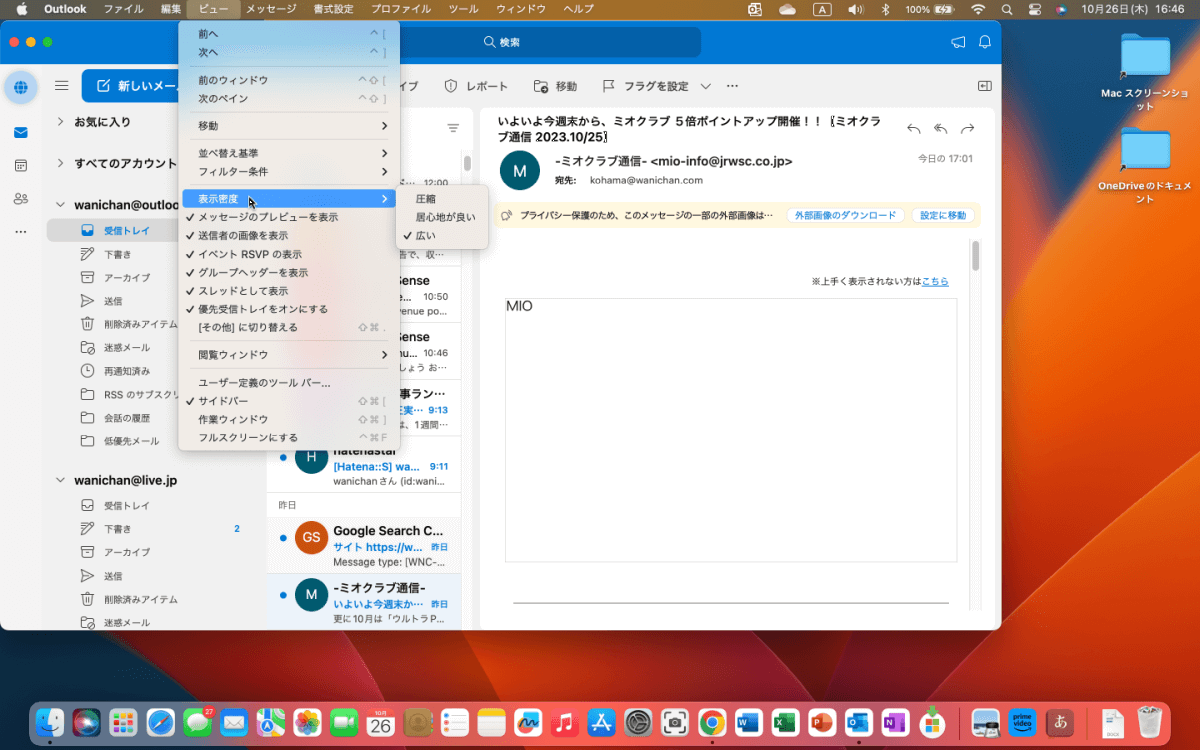The width and height of the screenshot is (1200, 750).
Task: Expand the すべてのアカウント section chevron
Action: coord(60,163)
